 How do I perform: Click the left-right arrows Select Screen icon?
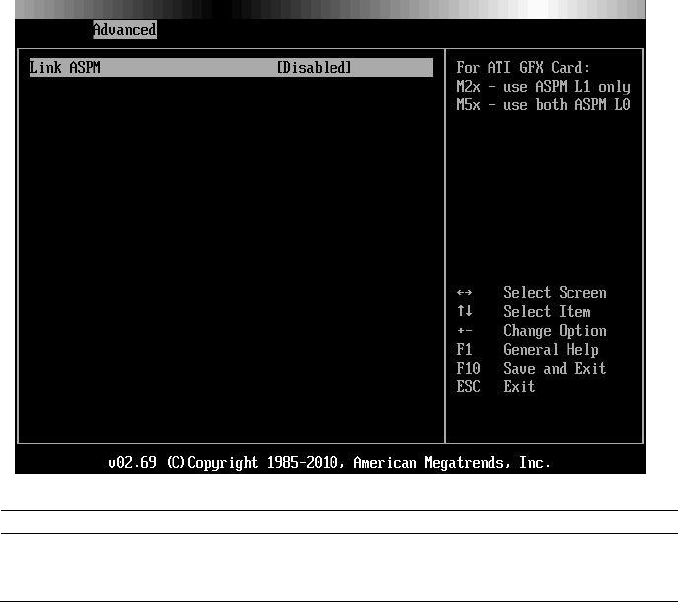(x=464, y=293)
